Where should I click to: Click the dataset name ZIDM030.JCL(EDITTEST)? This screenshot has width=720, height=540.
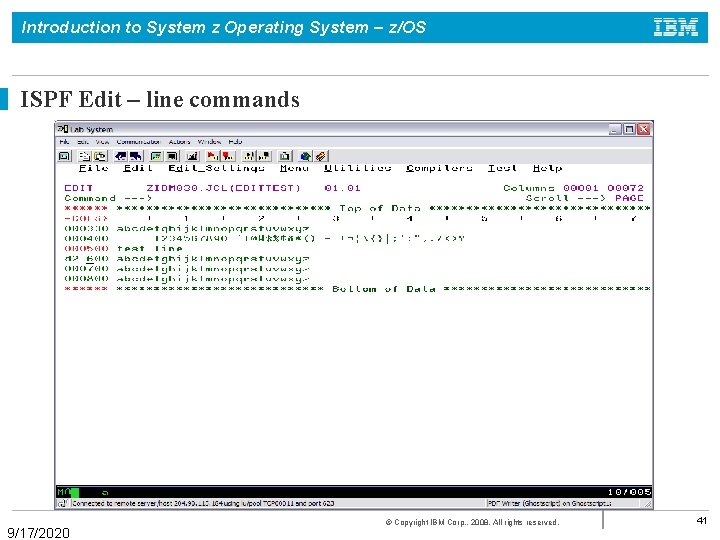[x=223, y=188]
